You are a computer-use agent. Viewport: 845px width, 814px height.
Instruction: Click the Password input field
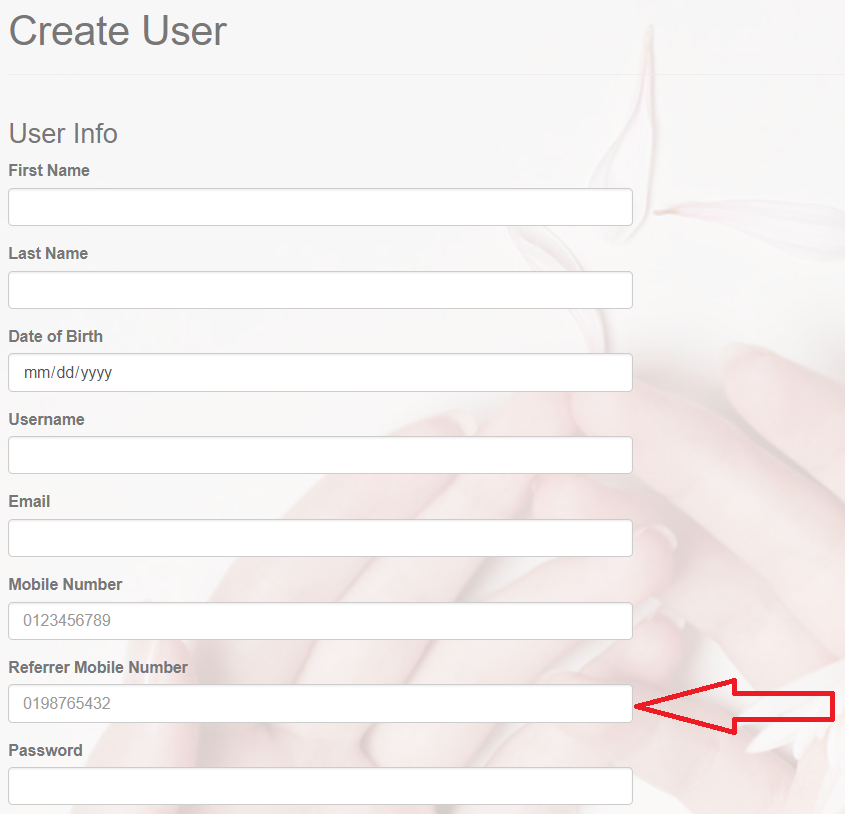[x=320, y=786]
